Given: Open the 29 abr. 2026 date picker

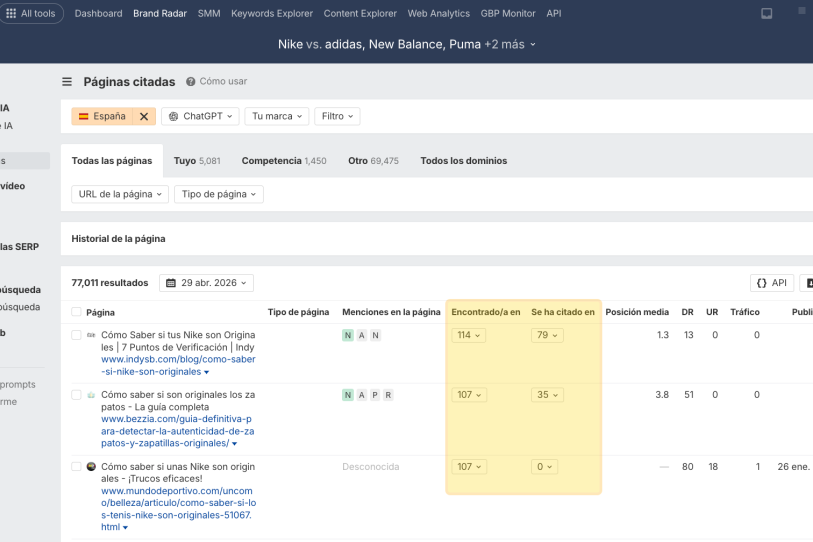Looking at the screenshot, I should point(206,283).
